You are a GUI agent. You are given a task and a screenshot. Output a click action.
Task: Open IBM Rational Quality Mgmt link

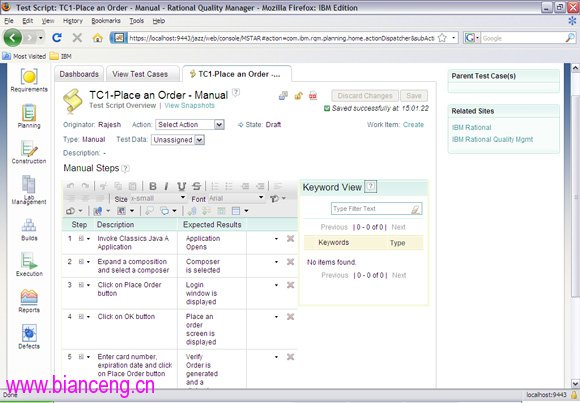point(492,140)
